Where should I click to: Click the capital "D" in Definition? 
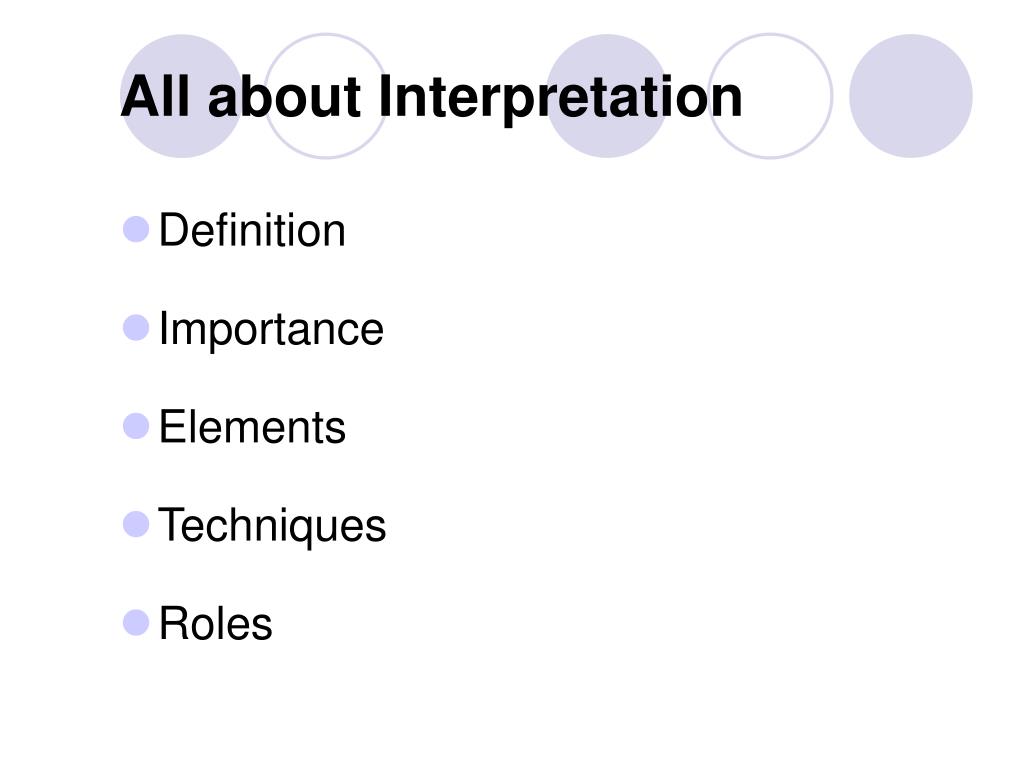173,230
